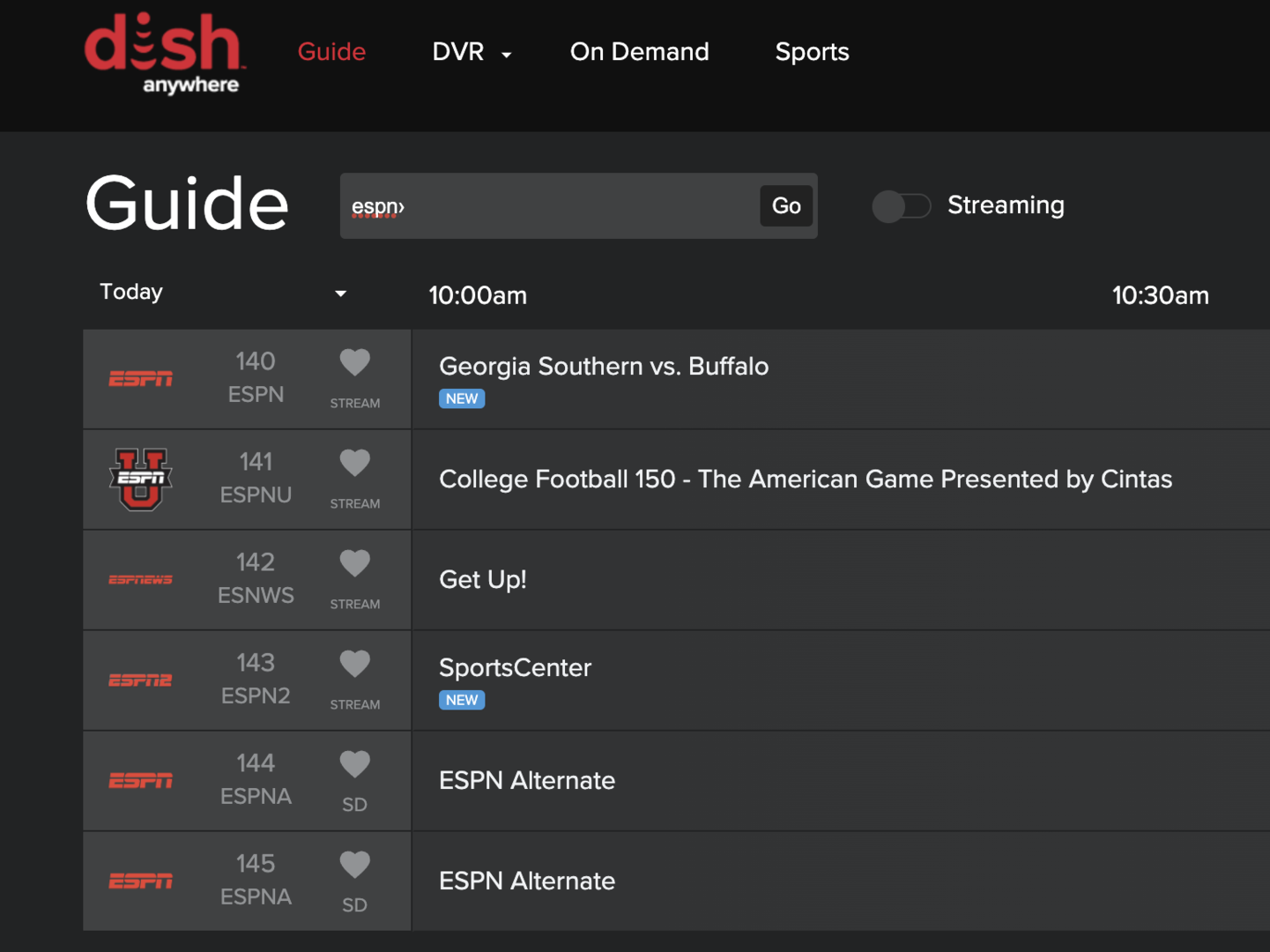Select channel number 145 ESPNA
The image size is (1270, 952).
tap(256, 881)
